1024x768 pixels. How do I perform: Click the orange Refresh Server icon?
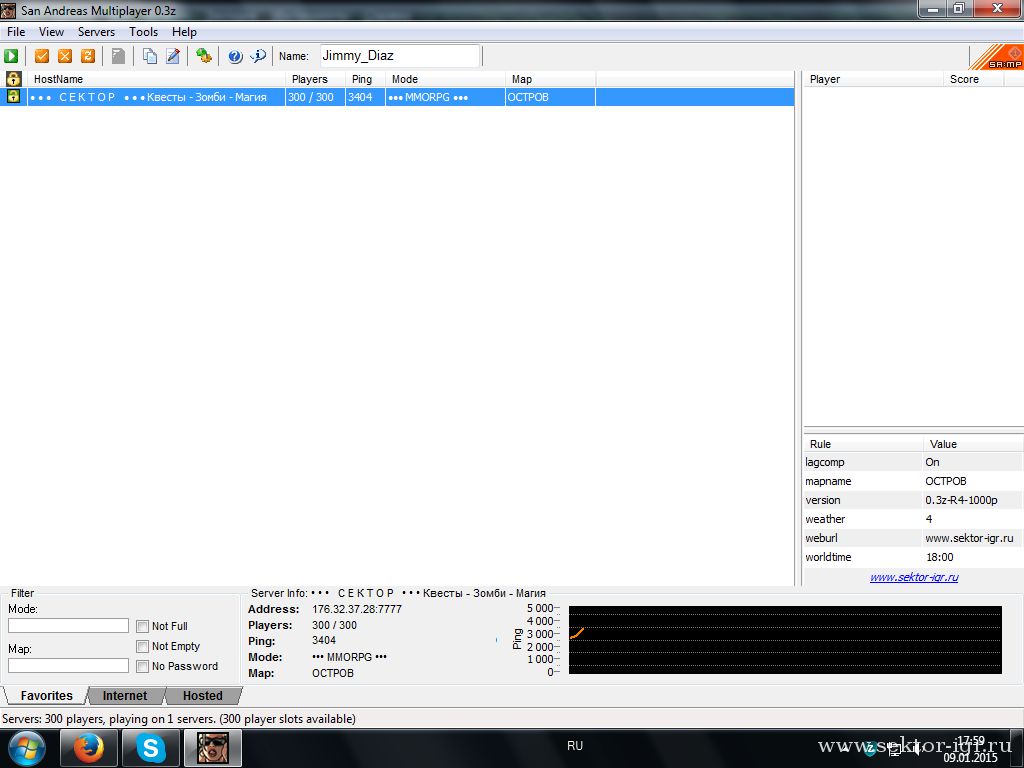(x=88, y=56)
